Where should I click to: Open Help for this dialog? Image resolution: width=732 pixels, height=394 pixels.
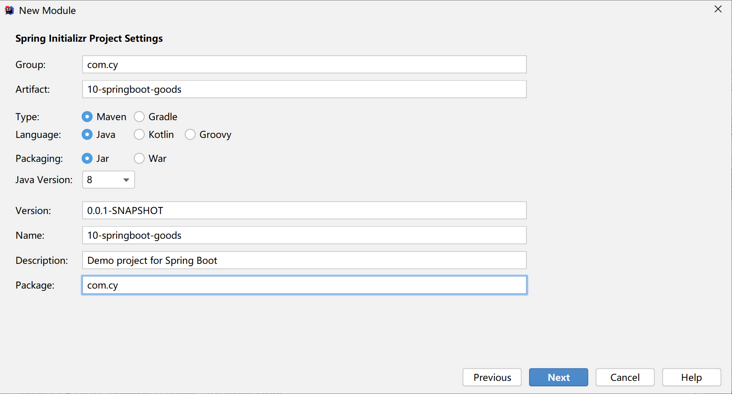pos(691,377)
